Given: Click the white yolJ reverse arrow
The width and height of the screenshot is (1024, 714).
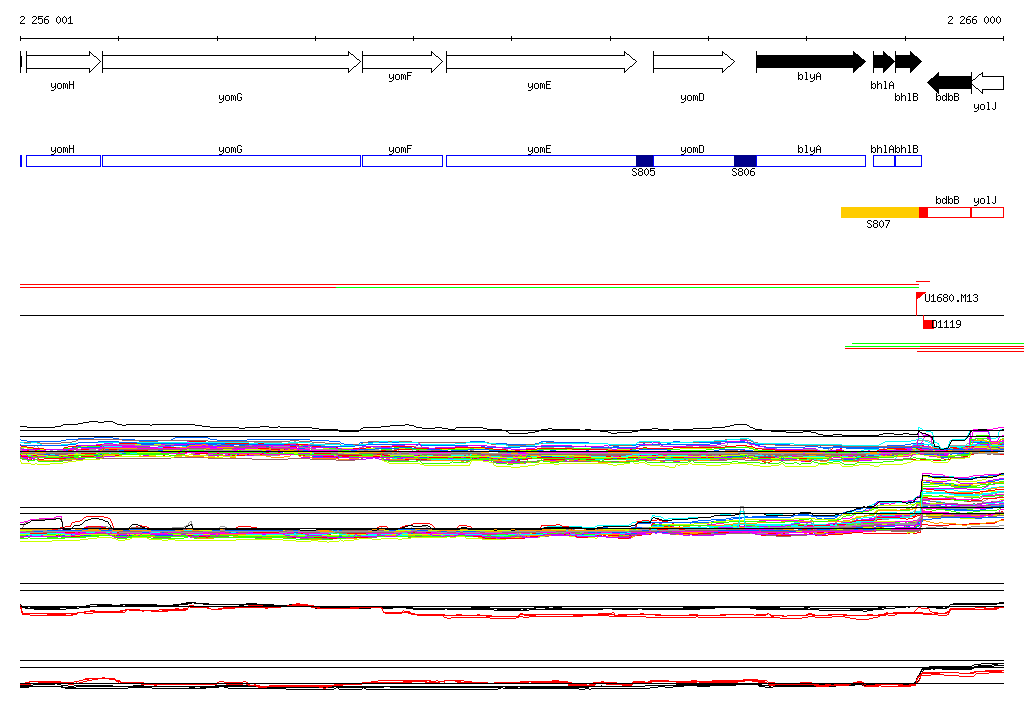Looking at the screenshot, I should [x=987, y=83].
